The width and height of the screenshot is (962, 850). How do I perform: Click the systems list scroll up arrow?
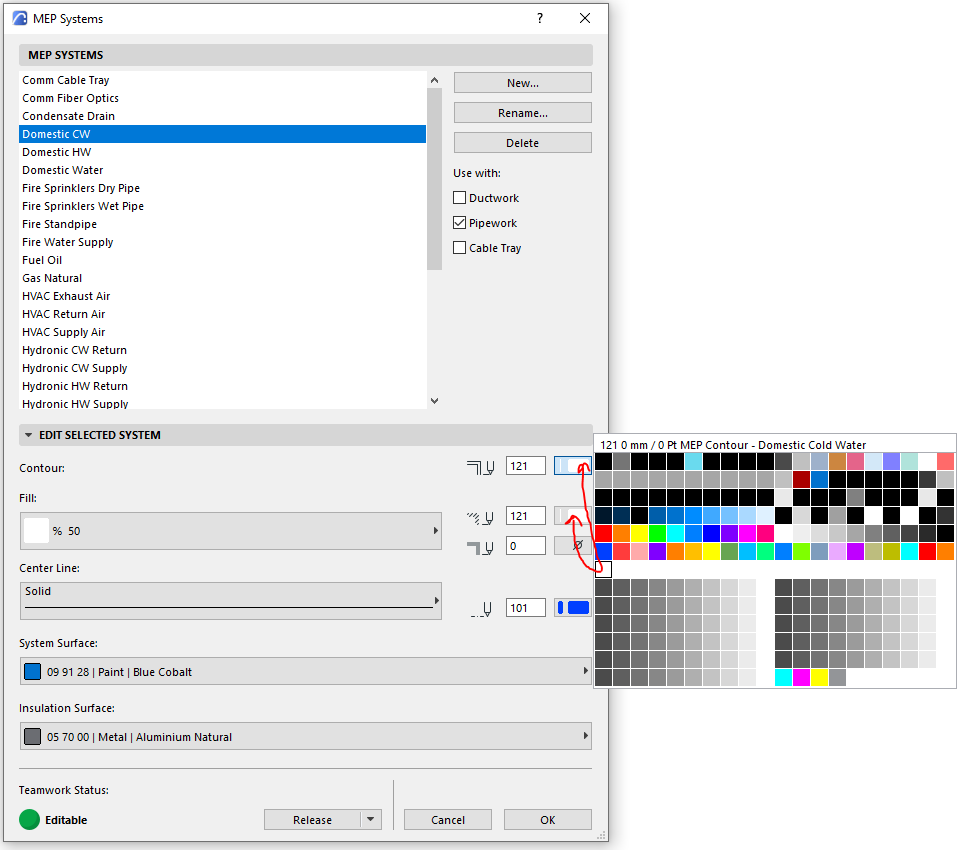pos(434,80)
